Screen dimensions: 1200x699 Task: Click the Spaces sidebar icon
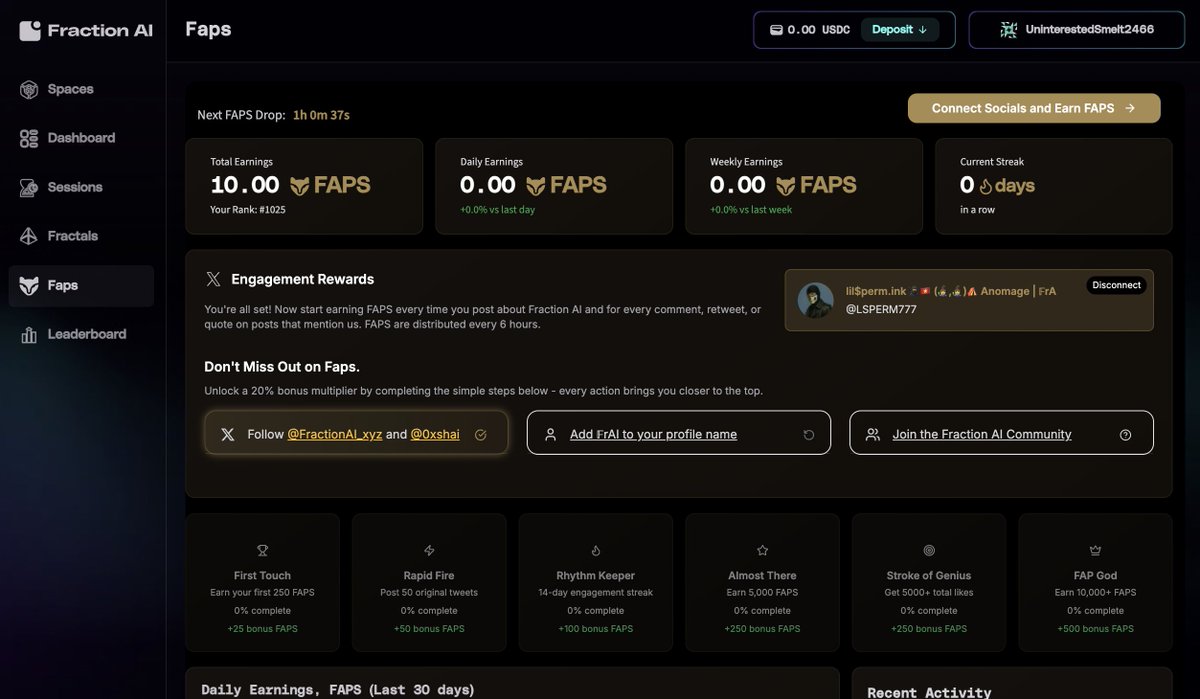(x=29, y=89)
